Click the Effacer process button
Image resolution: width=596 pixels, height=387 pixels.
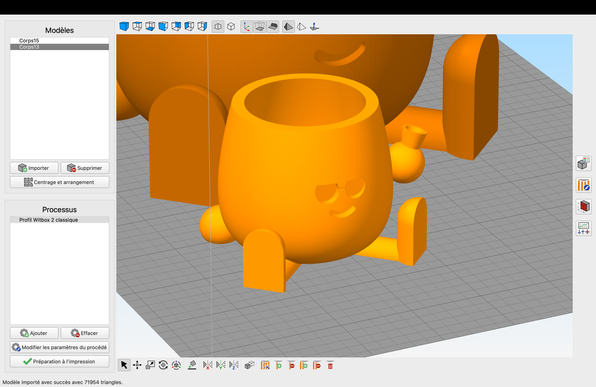tap(85, 333)
